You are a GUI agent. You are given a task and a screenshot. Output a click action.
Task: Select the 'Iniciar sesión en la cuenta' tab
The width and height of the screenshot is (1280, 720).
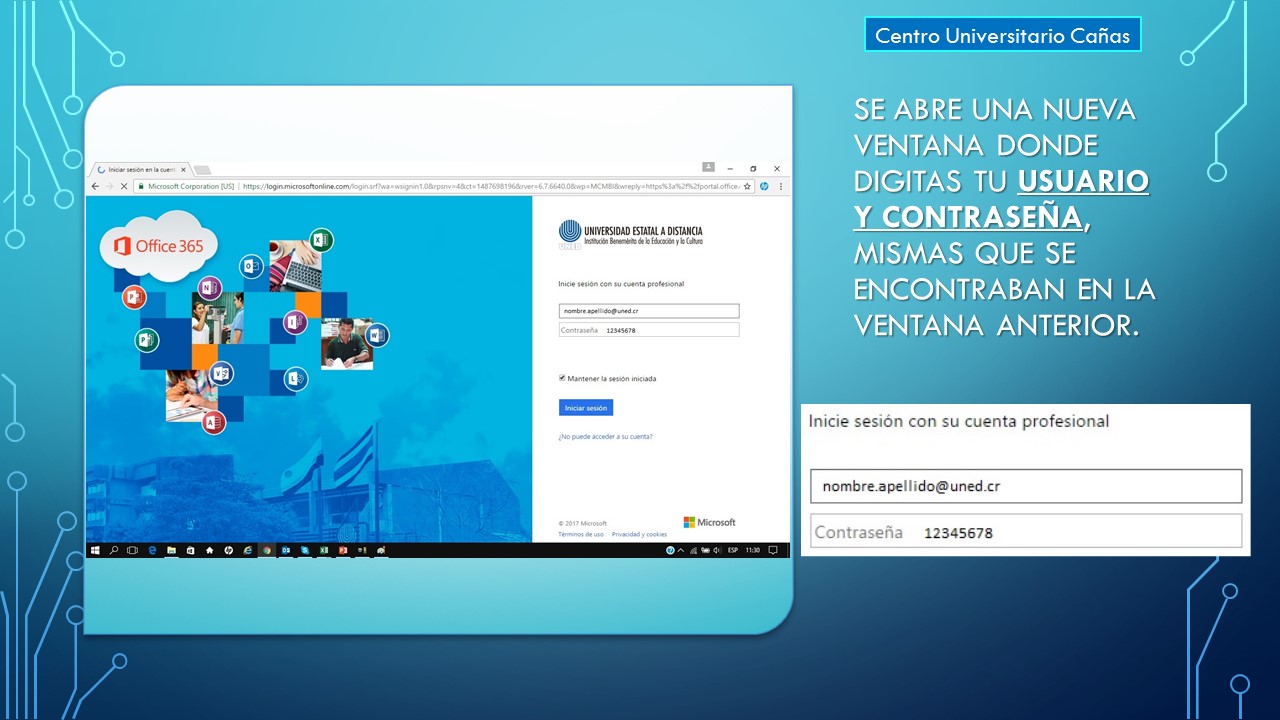[140, 170]
